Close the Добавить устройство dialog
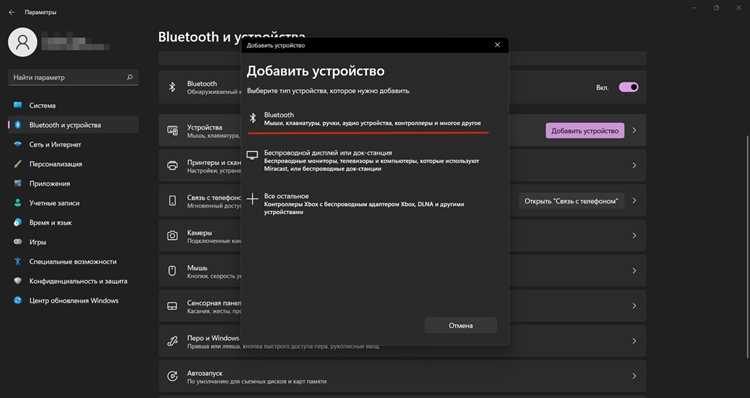The height and width of the screenshot is (398, 750). [497, 45]
